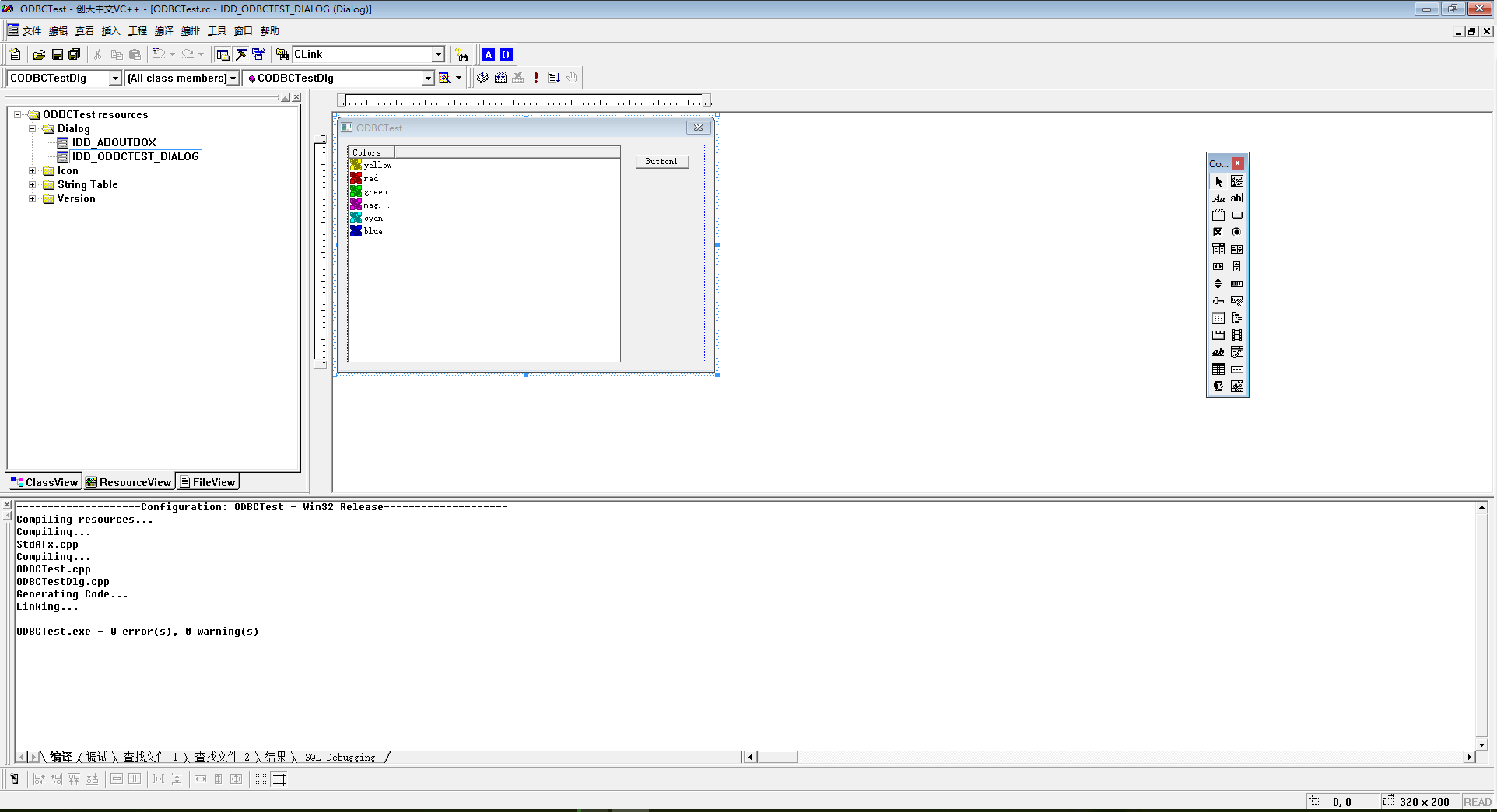
Task: Select the Check Box control in Controls palette
Action: click(x=1218, y=232)
